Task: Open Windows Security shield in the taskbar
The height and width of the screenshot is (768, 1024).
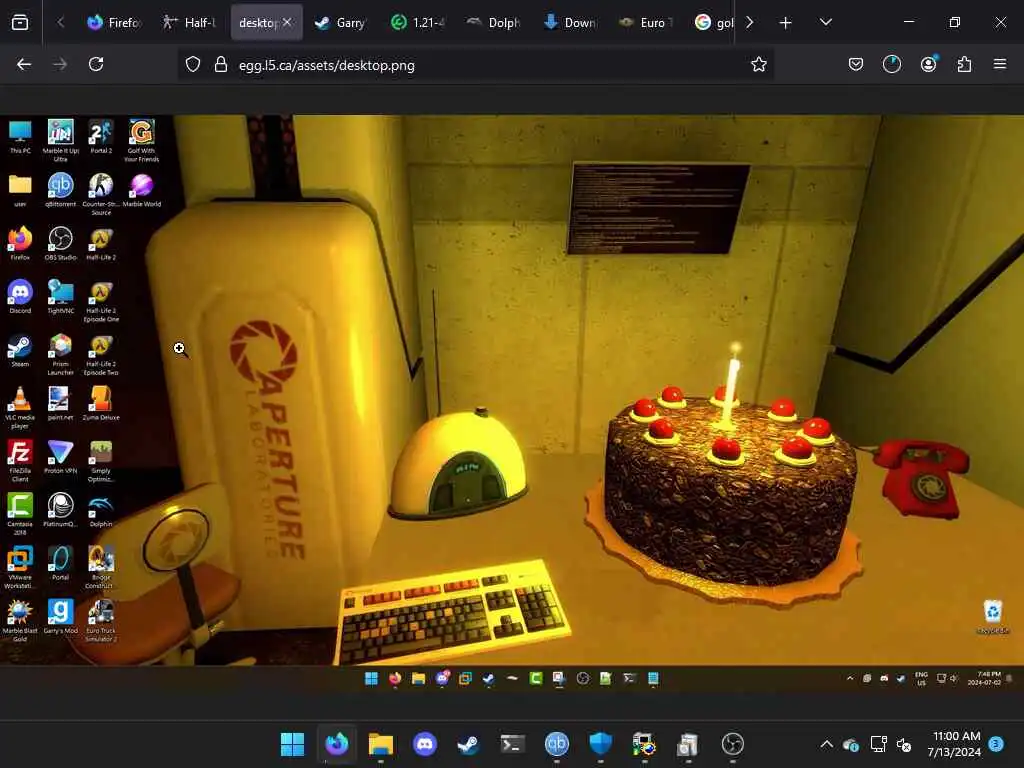Action: click(600, 744)
